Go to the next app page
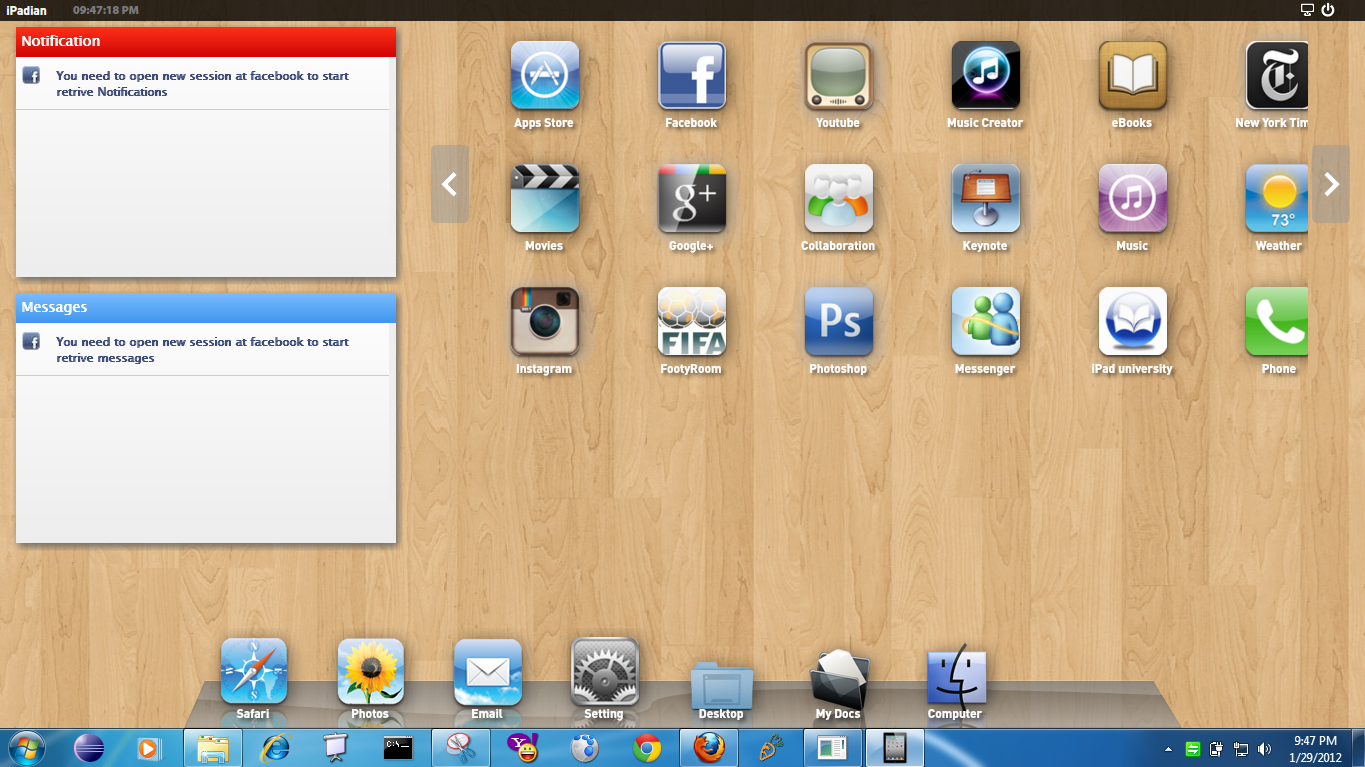This screenshot has width=1365, height=767. pos(1331,184)
